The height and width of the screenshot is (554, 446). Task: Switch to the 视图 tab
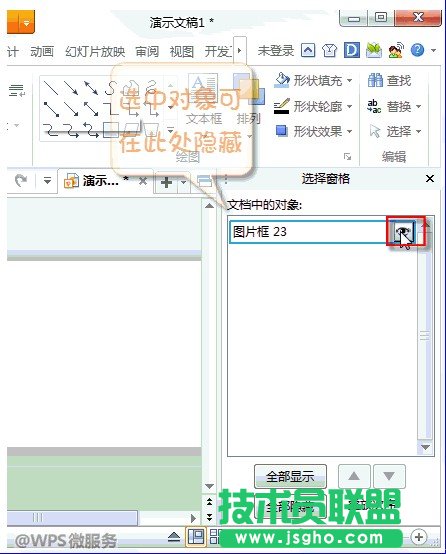[182, 52]
